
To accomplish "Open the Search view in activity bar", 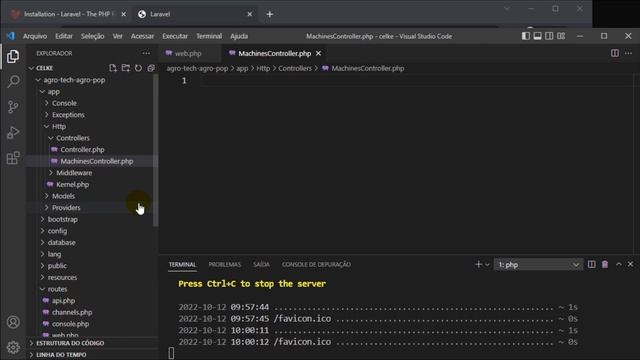I will coord(13,82).
